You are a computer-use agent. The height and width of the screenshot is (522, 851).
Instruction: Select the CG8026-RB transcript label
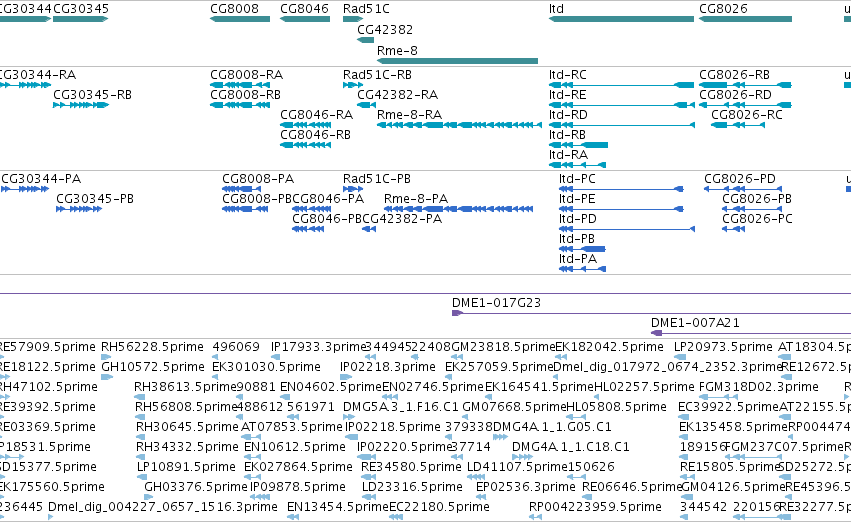pos(734,74)
